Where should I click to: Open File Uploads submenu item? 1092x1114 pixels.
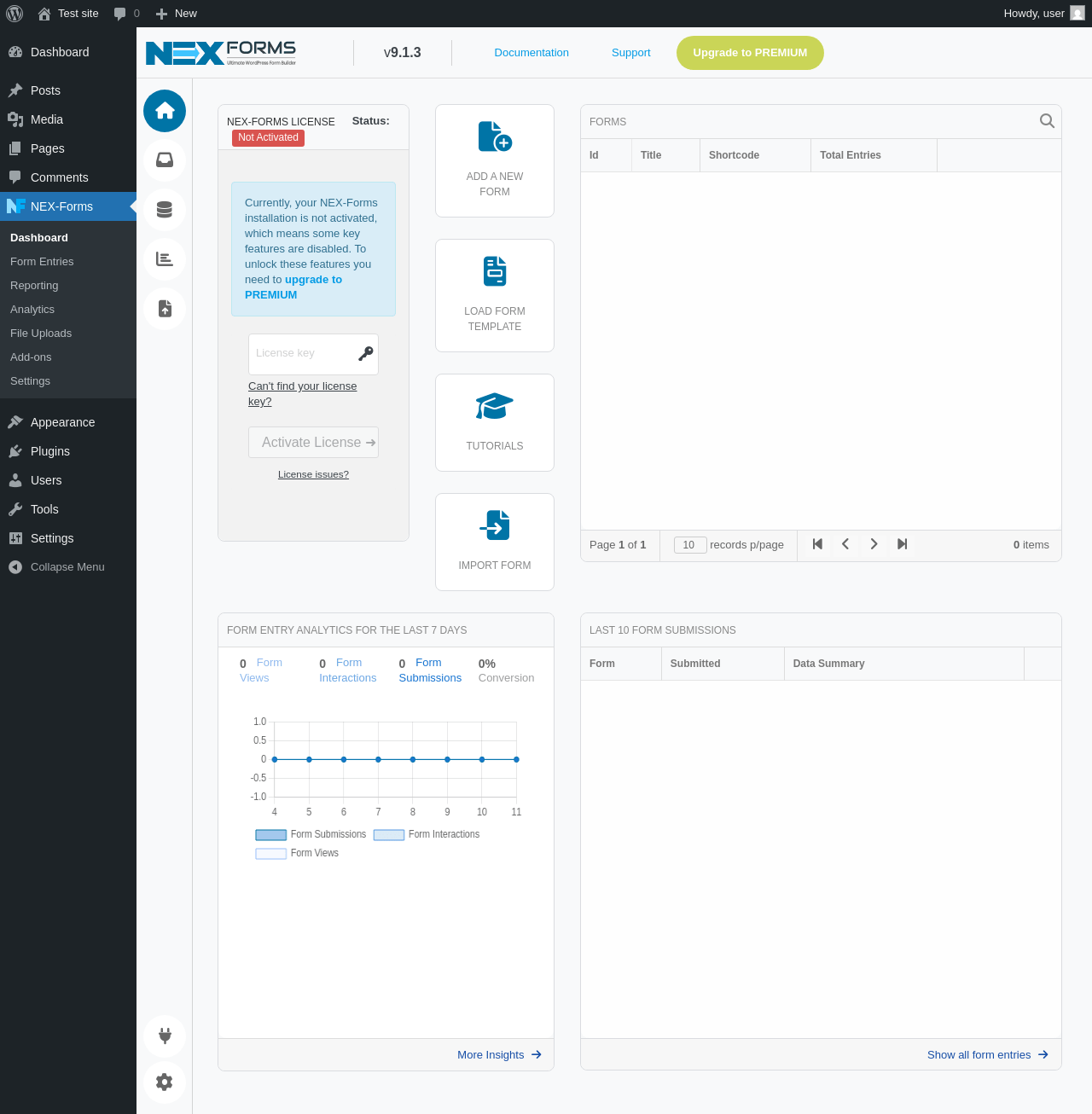point(68,334)
